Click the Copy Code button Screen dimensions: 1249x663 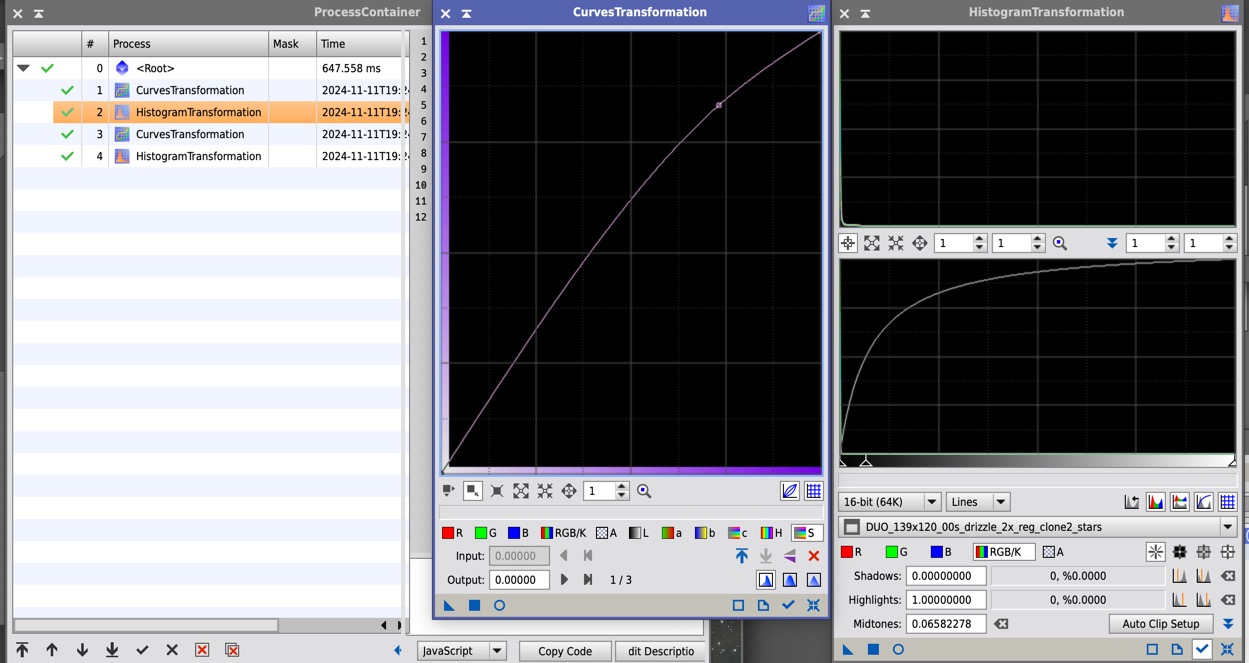pyautogui.click(x=564, y=651)
